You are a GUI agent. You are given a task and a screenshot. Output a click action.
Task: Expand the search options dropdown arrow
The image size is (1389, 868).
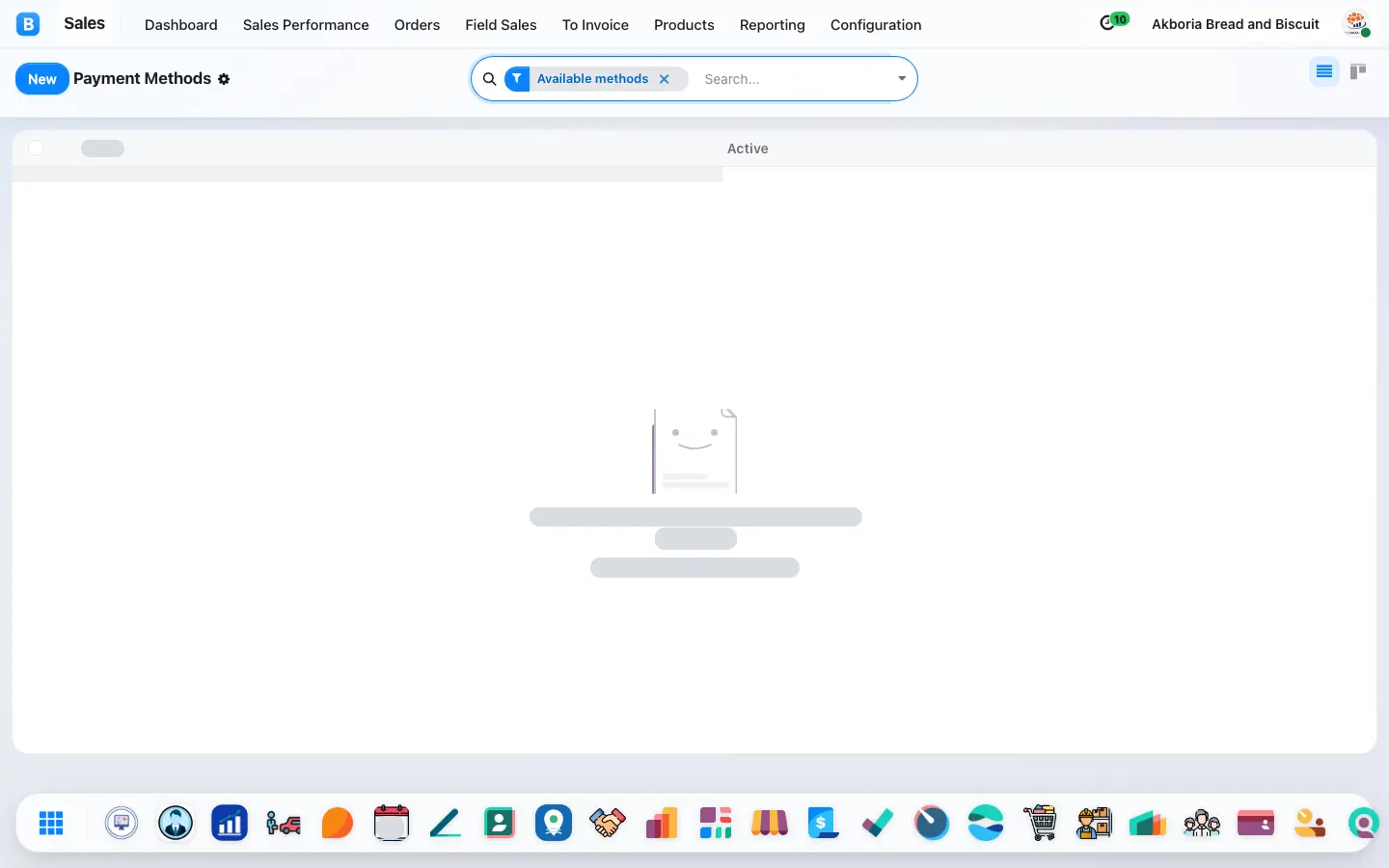(902, 79)
